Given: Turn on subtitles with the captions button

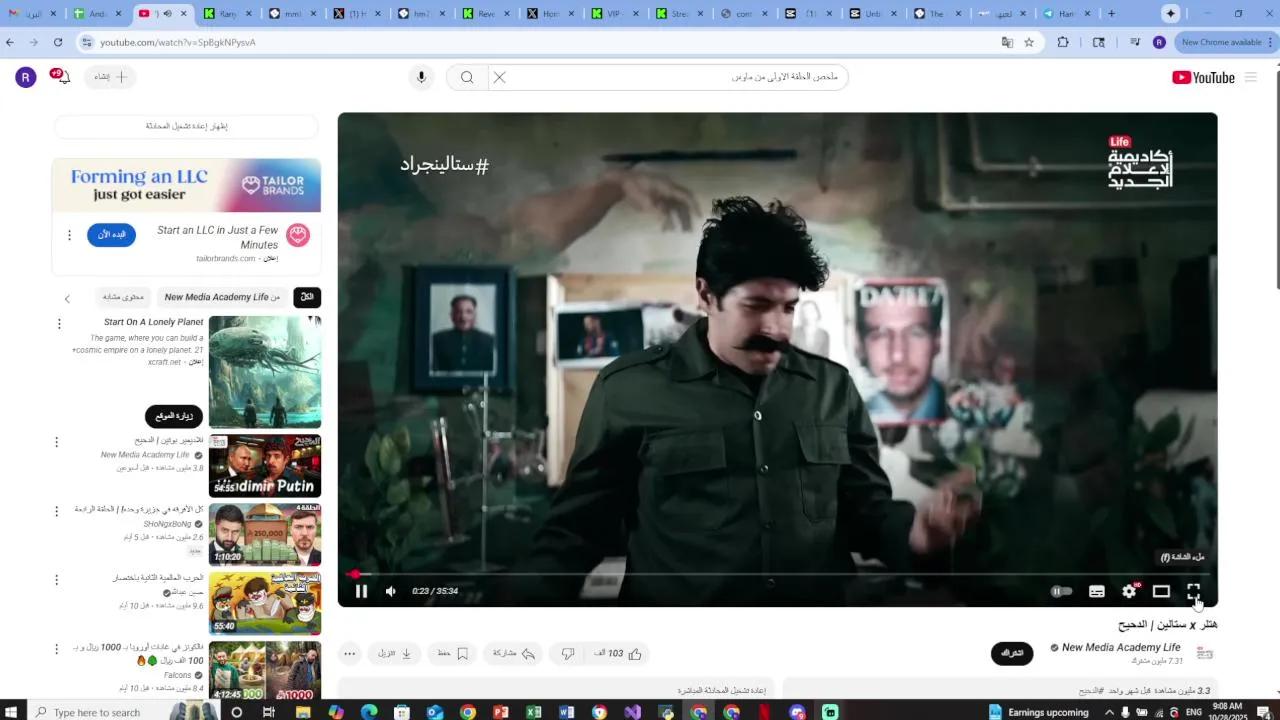Looking at the screenshot, I should [1097, 591].
